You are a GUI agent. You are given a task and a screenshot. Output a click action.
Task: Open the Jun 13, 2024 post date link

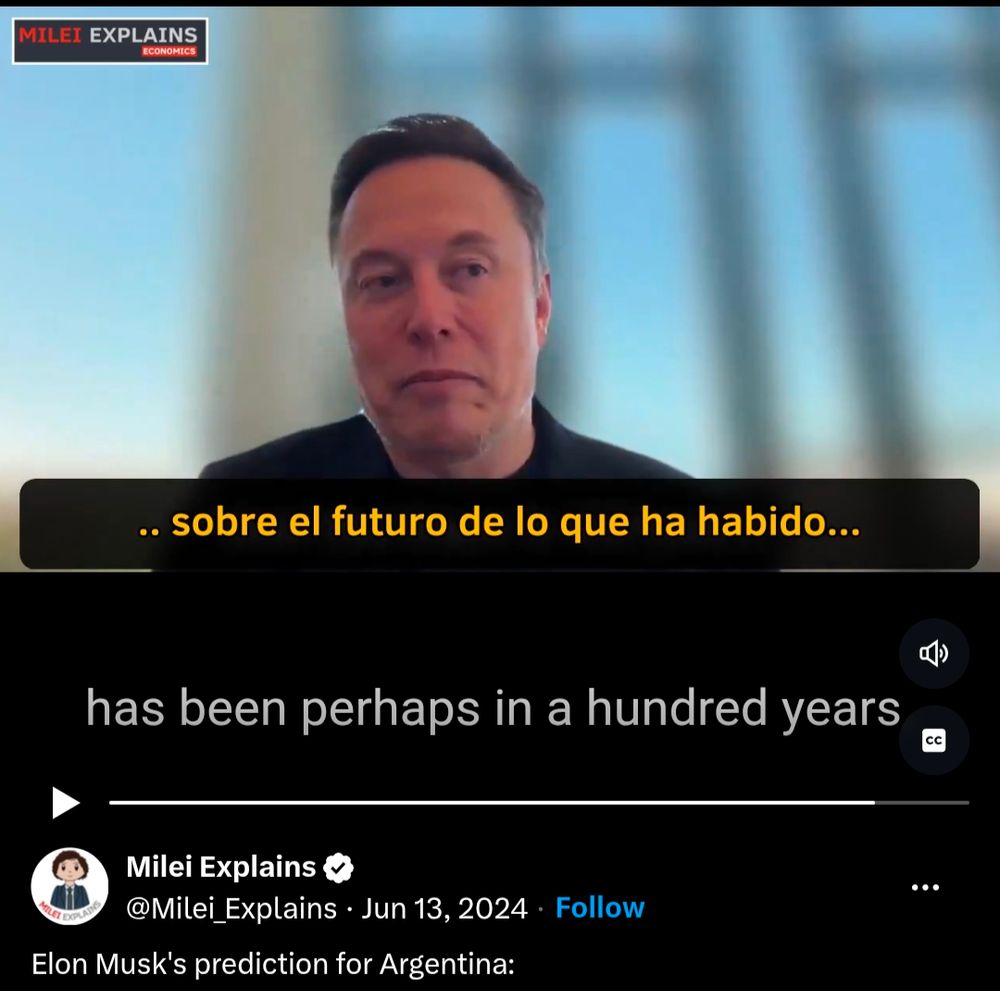pyautogui.click(x=445, y=908)
